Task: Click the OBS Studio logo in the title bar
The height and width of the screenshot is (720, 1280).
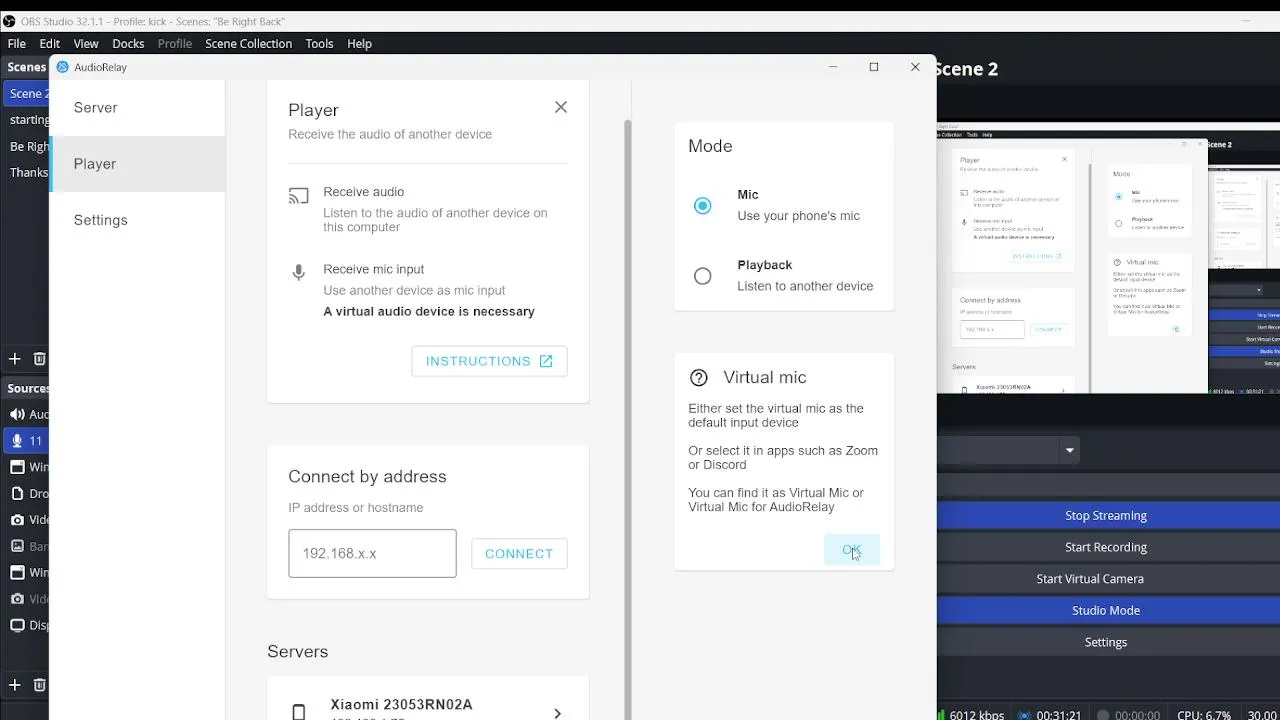Action: coord(9,21)
